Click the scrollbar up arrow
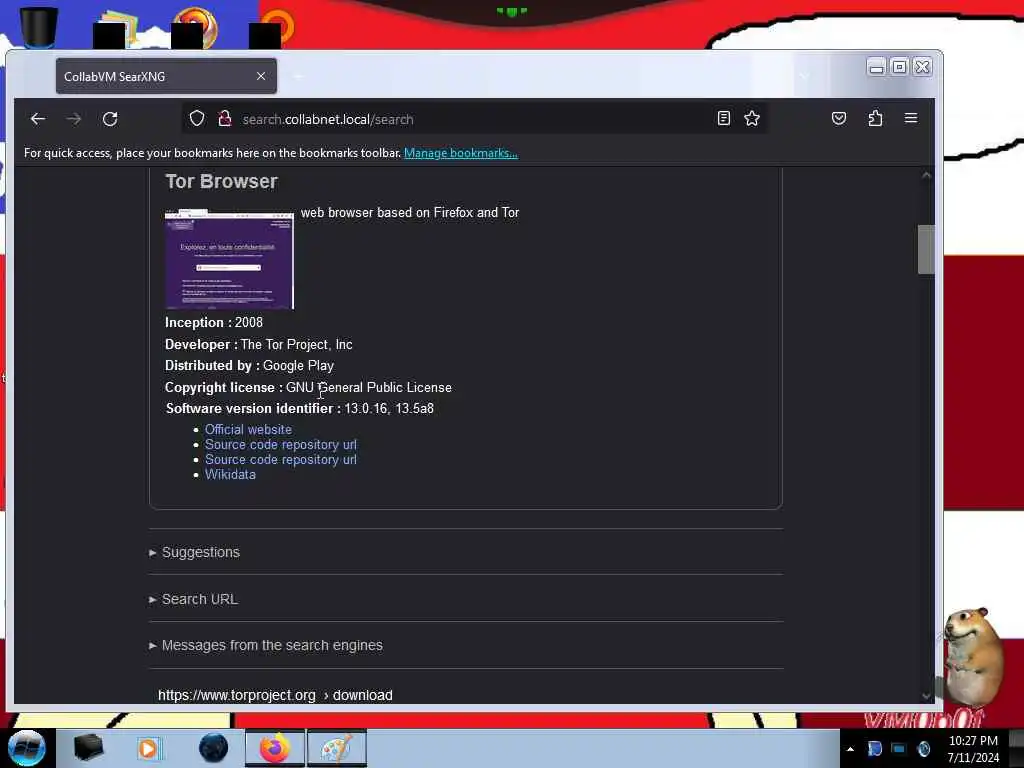The image size is (1024, 768). click(x=926, y=175)
